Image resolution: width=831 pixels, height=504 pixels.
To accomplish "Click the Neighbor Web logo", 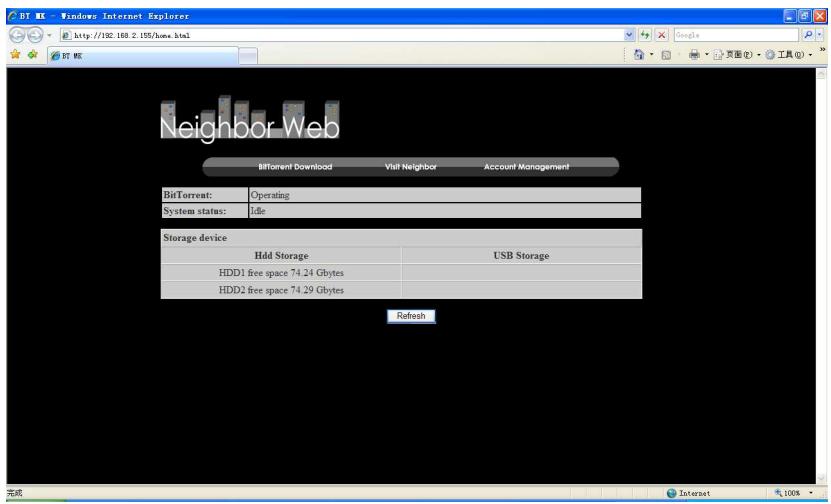I will tap(250, 119).
